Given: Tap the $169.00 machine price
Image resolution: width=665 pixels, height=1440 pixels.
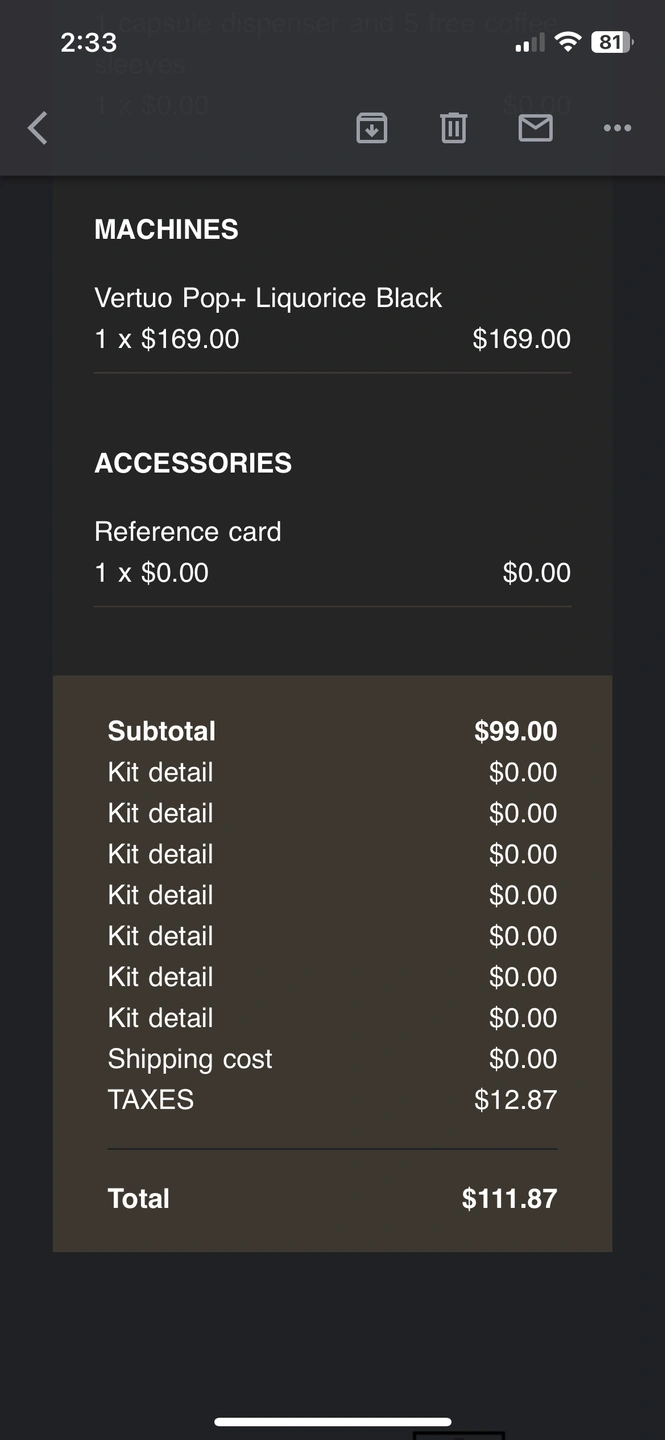Looking at the screenshot, I should coord(521,339).
